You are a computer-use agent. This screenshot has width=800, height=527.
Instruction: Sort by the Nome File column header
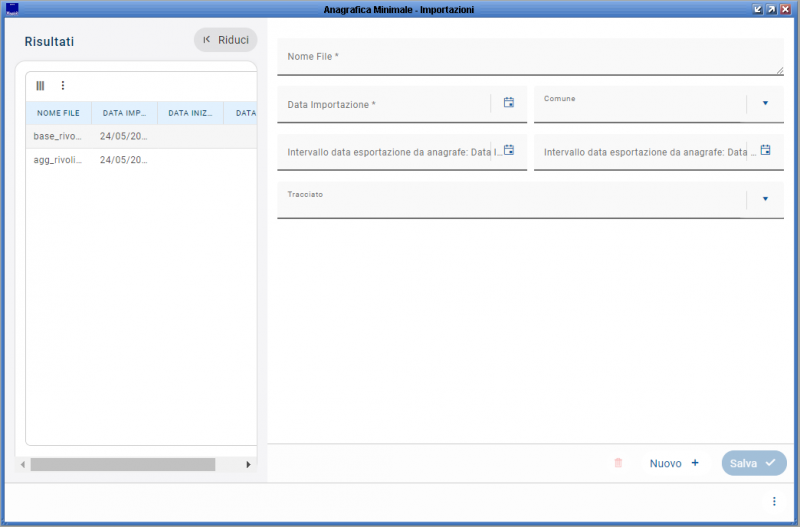pyautogui.click(x=58, y=113)
